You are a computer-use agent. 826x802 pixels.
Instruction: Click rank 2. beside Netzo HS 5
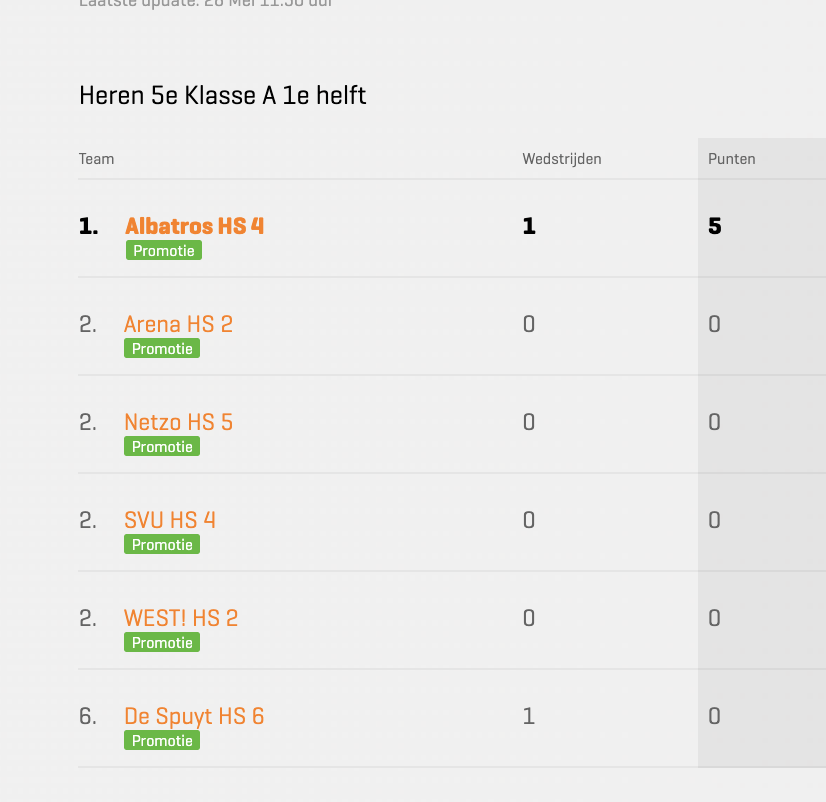(88, 422)
